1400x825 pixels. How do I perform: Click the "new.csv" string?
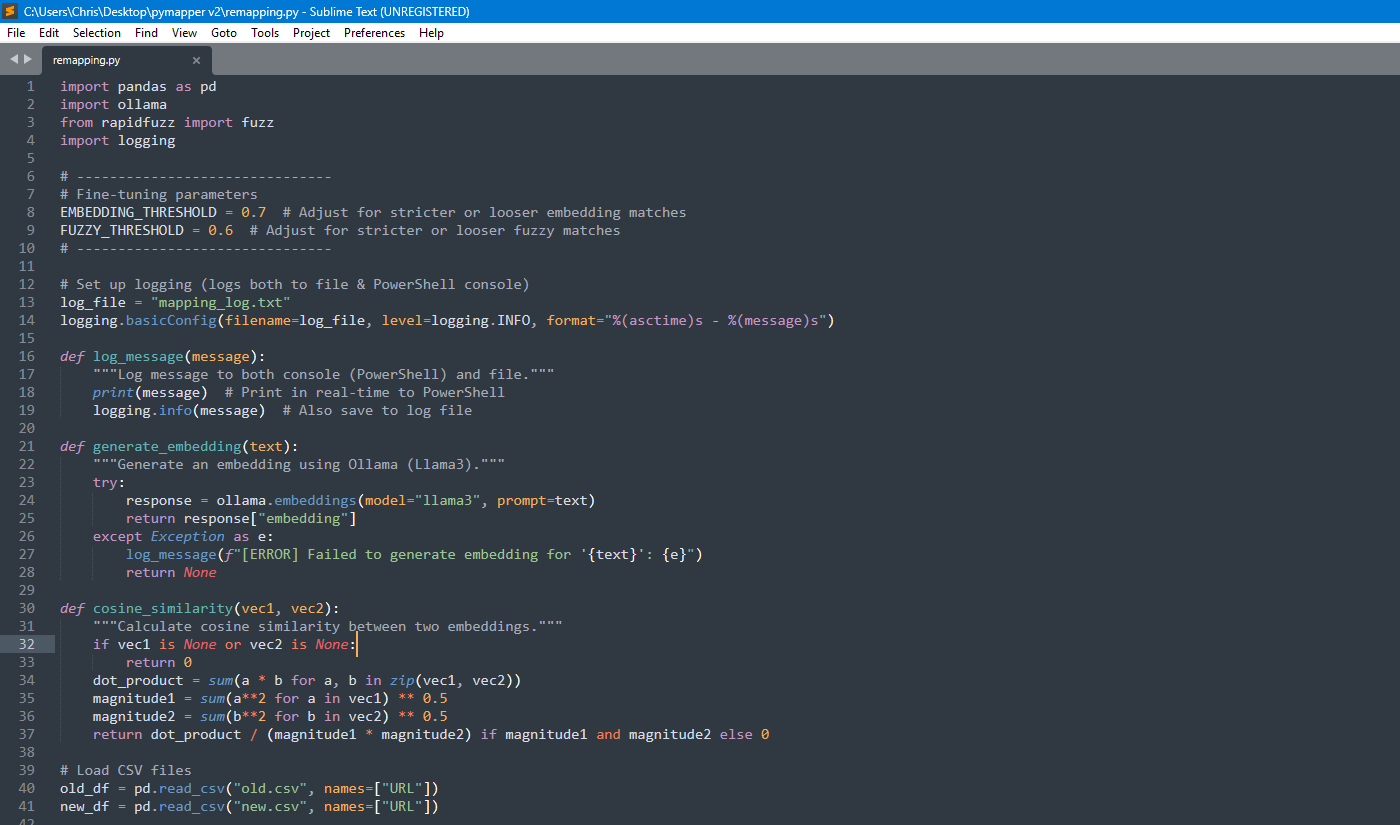pyautogui.click(x=270, y=806)
